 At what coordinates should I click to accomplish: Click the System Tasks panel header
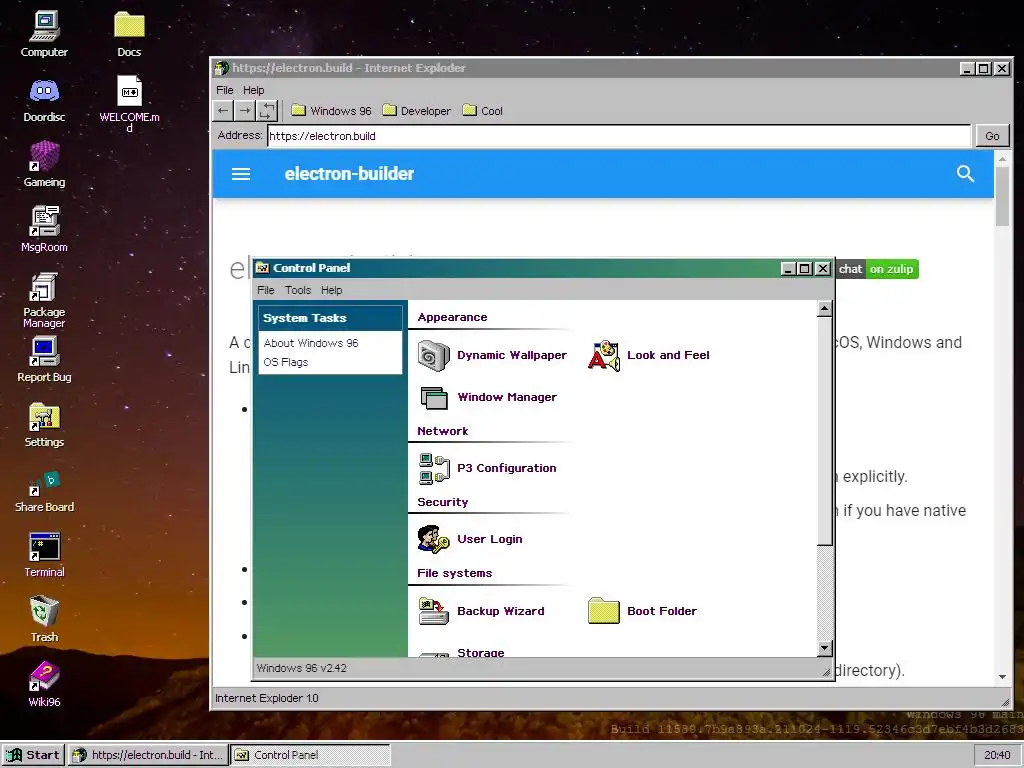pyautogui.click(x=330, y=318)
